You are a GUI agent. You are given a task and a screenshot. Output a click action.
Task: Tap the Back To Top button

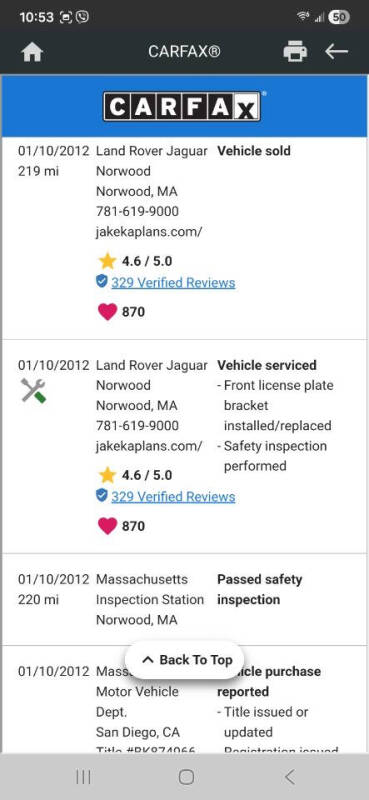tap(185, 660)
